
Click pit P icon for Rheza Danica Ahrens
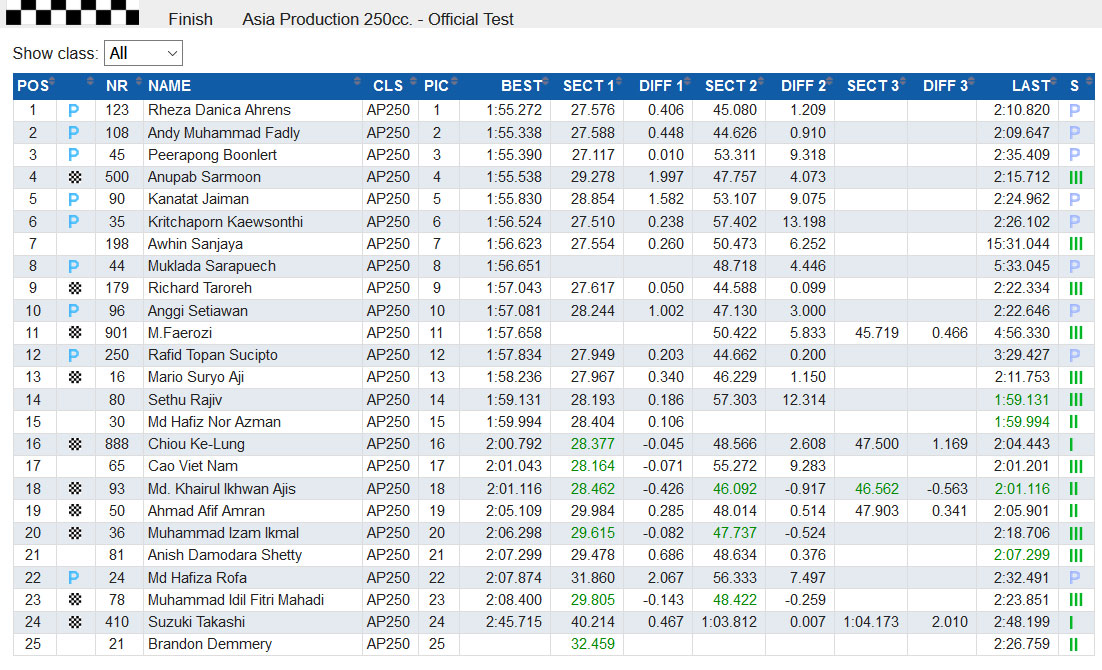[x=74, y=110]
